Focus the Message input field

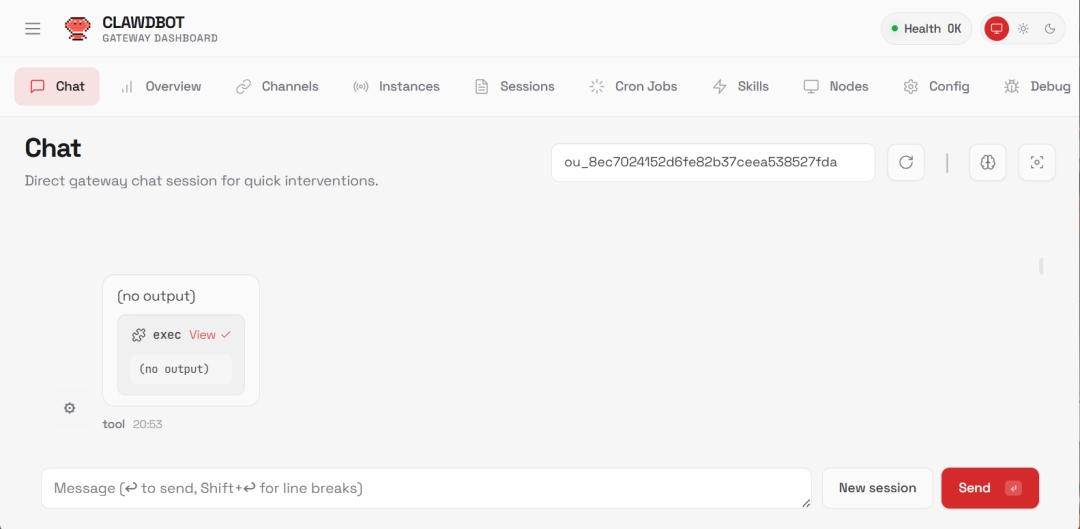click(425, 488)
